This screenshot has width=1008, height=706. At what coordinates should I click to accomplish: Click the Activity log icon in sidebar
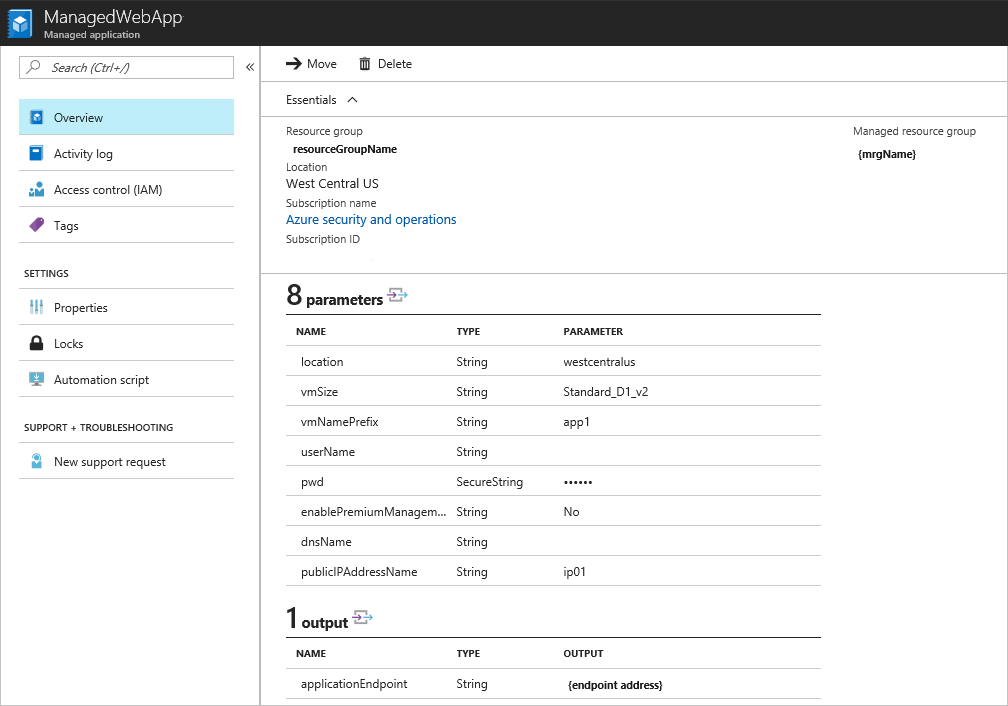37,154
